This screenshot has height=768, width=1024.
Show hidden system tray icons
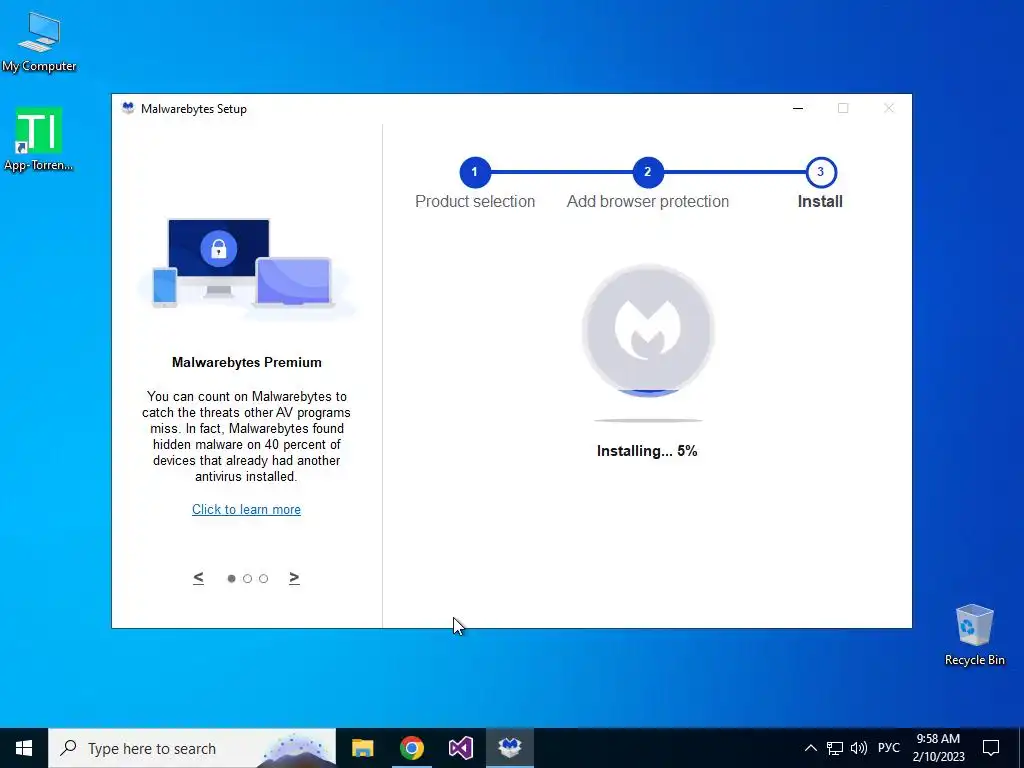click(810, 748)
